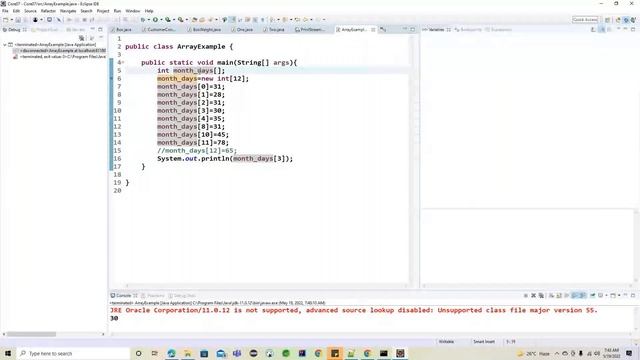Screen dimensions: 640x360
Task: Open the External Tools dropdown arrow
Action: pos(186,20)
